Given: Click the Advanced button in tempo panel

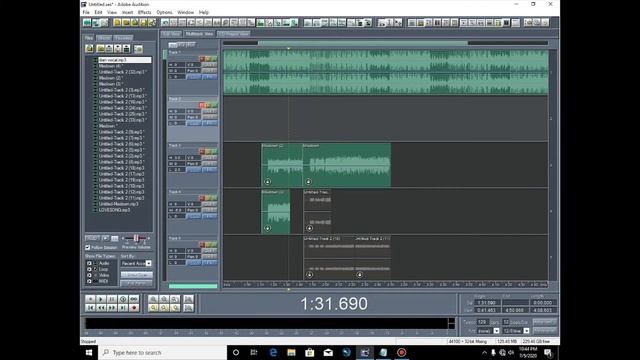Looking at the screenshot, I should tap(545, 322).
